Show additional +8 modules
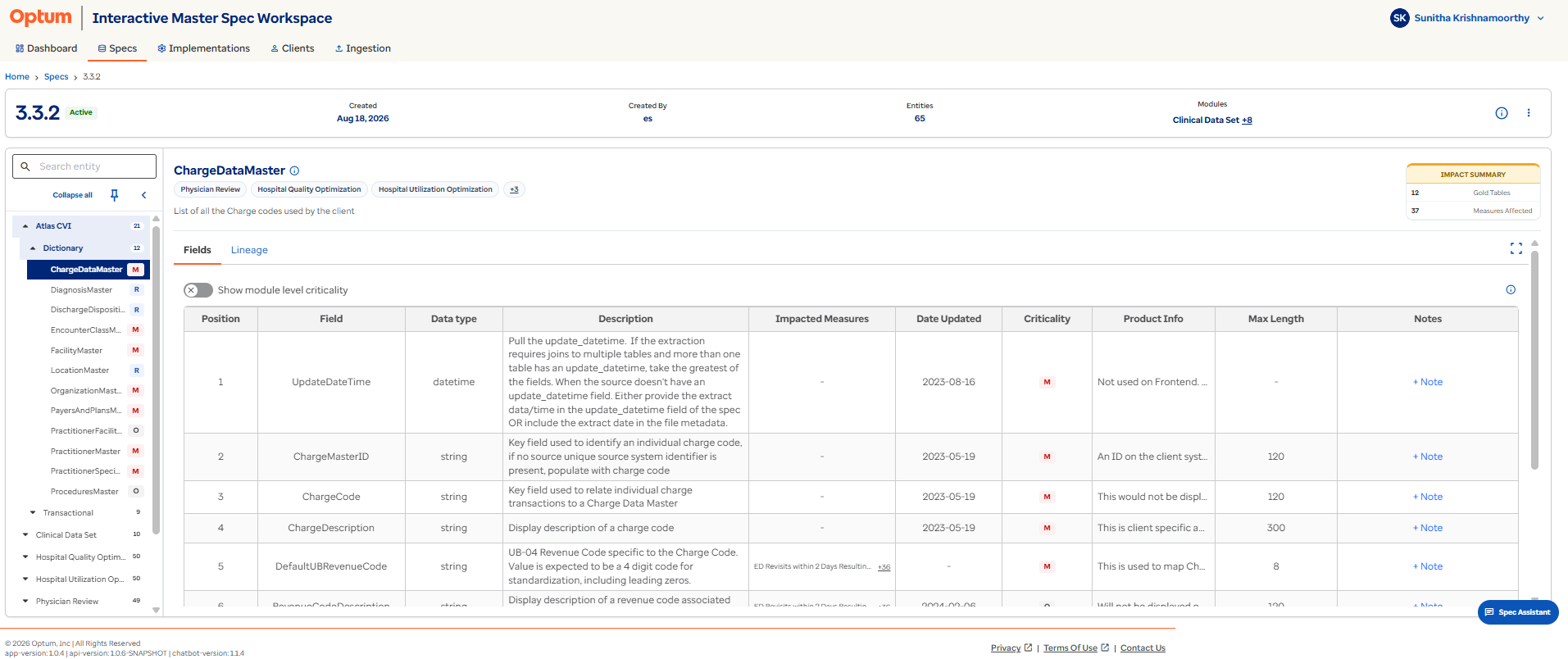 (1247, 120)
